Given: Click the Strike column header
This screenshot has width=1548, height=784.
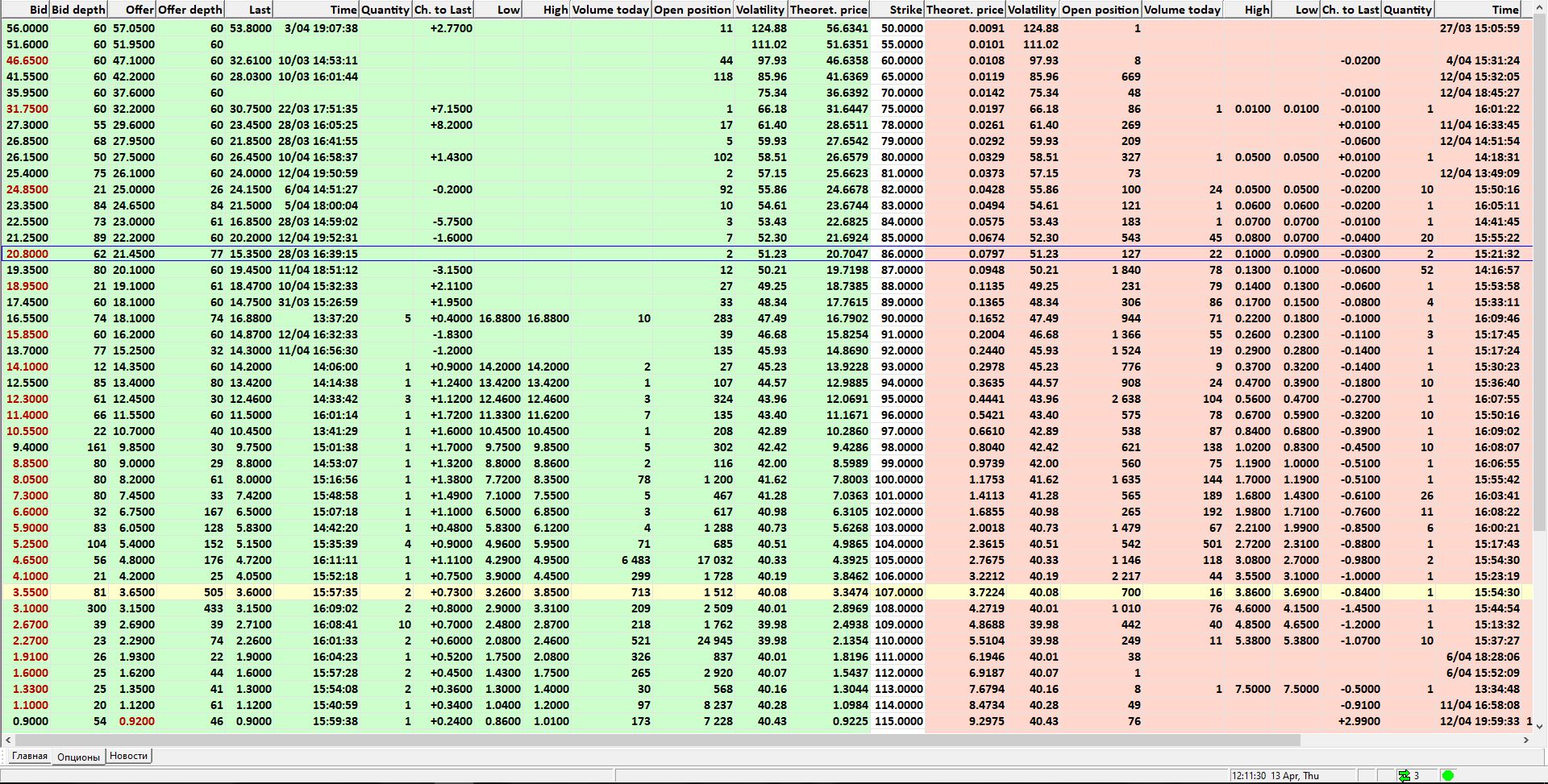Looking at the screenshot, I should 897,10.
